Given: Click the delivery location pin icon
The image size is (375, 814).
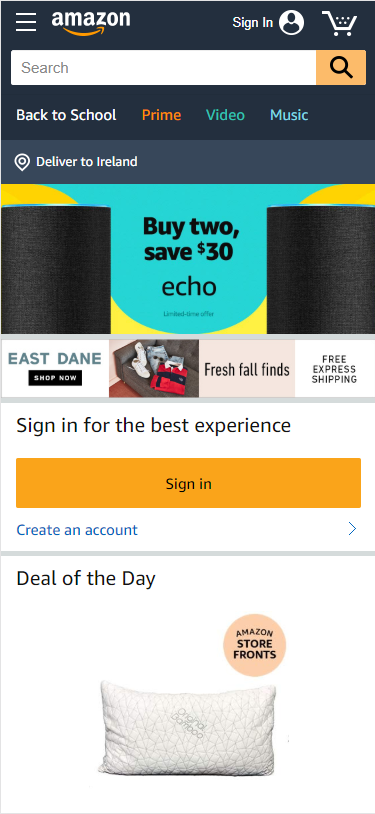Looking at the screenshot, I should click(x=22, y=162).
